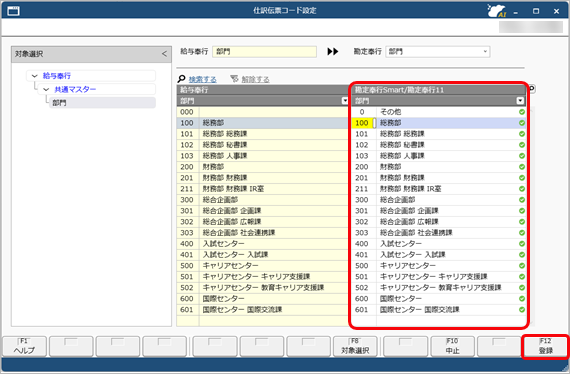Select the left row 401 入試センター 入試課

pyautogui.click(x=262, y=255)
